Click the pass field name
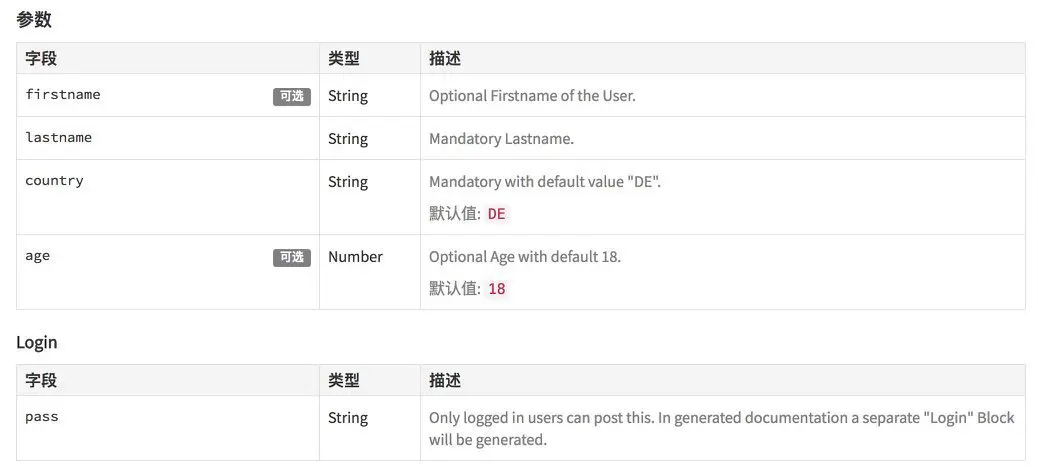 point(41,417)
